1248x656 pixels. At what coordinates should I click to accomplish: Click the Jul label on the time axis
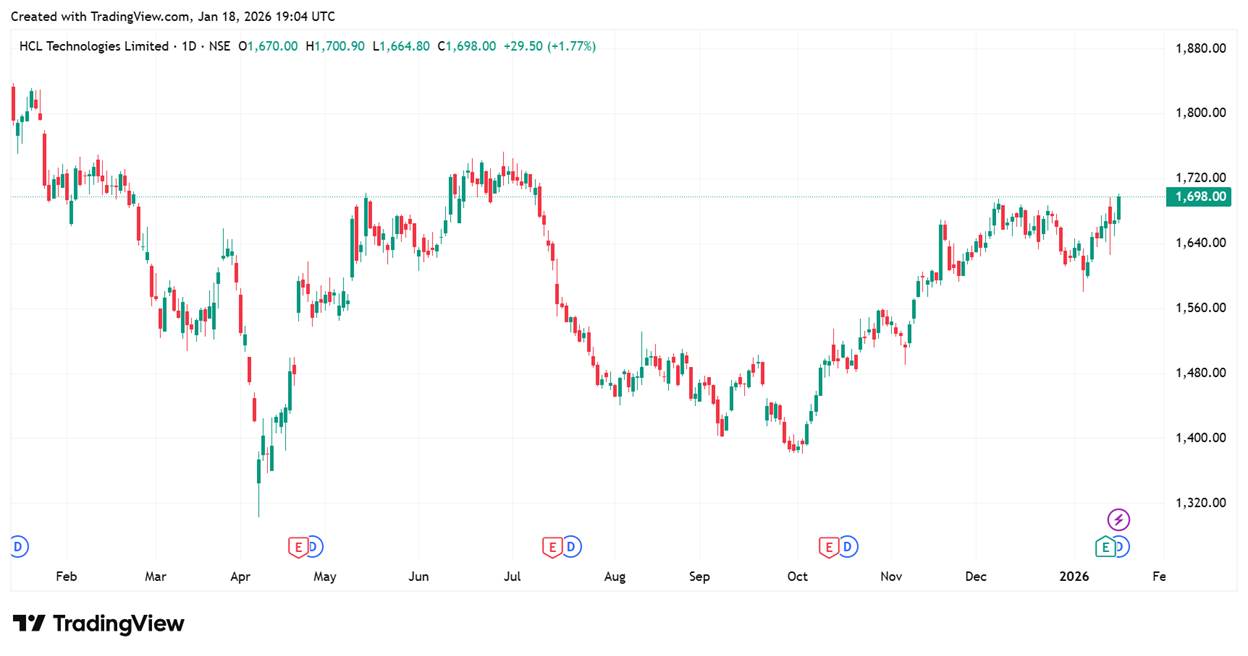tap(513, 577)
